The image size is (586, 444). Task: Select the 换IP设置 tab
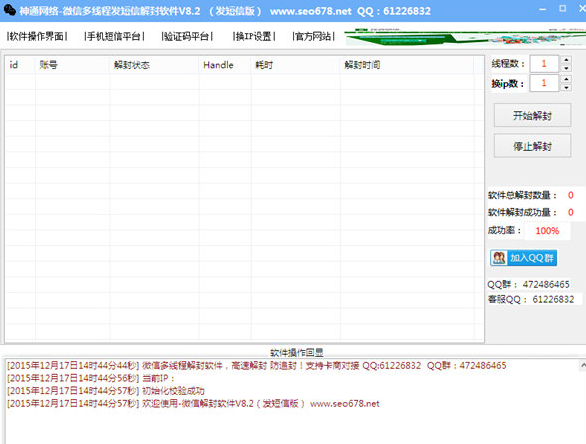254,36
